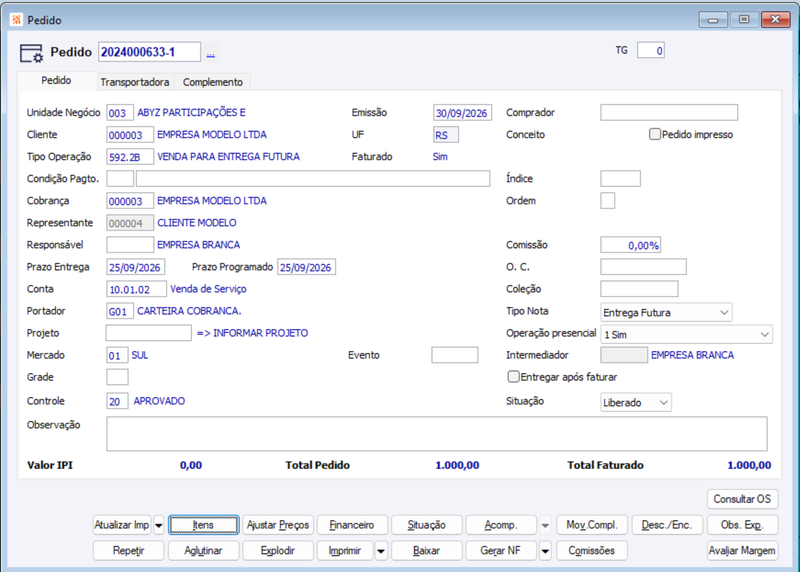Click the Controle code field
This screenshot has height=572, width=800.
point(117,401)
